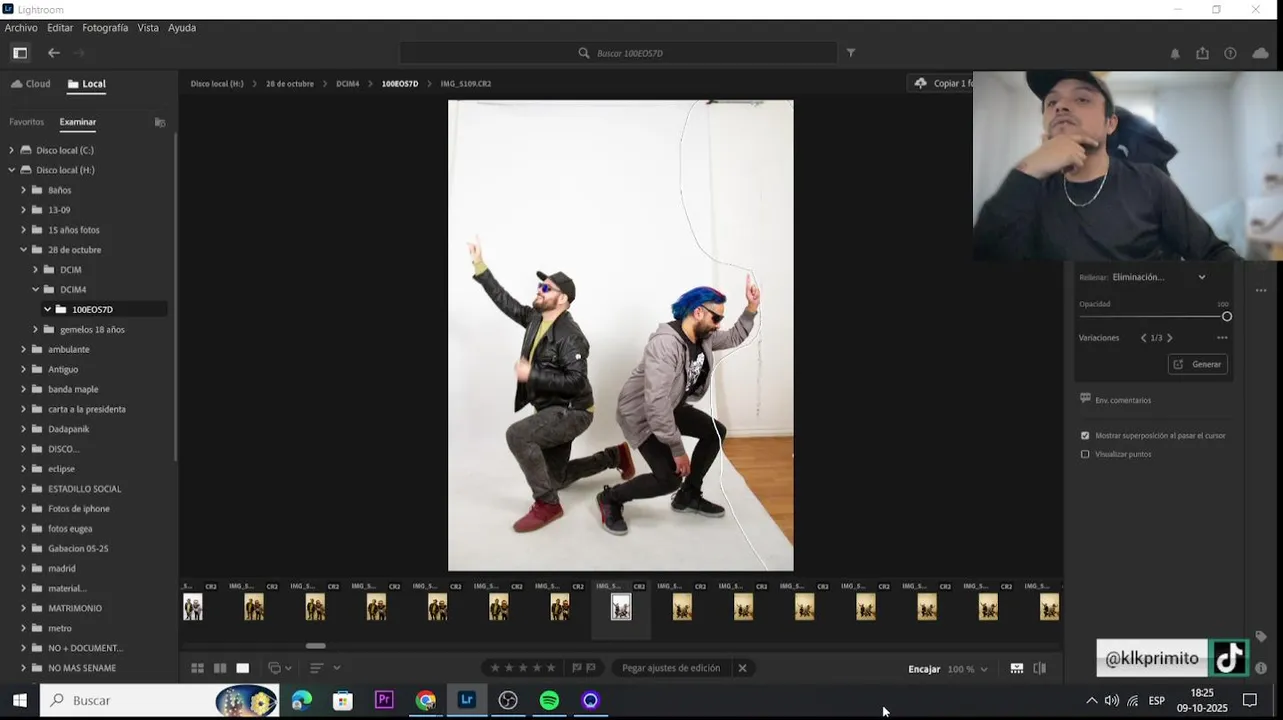Viewport: 1283px width, 720px height.
Task: Select the Fotos de iphone folder
Action: 78,509
